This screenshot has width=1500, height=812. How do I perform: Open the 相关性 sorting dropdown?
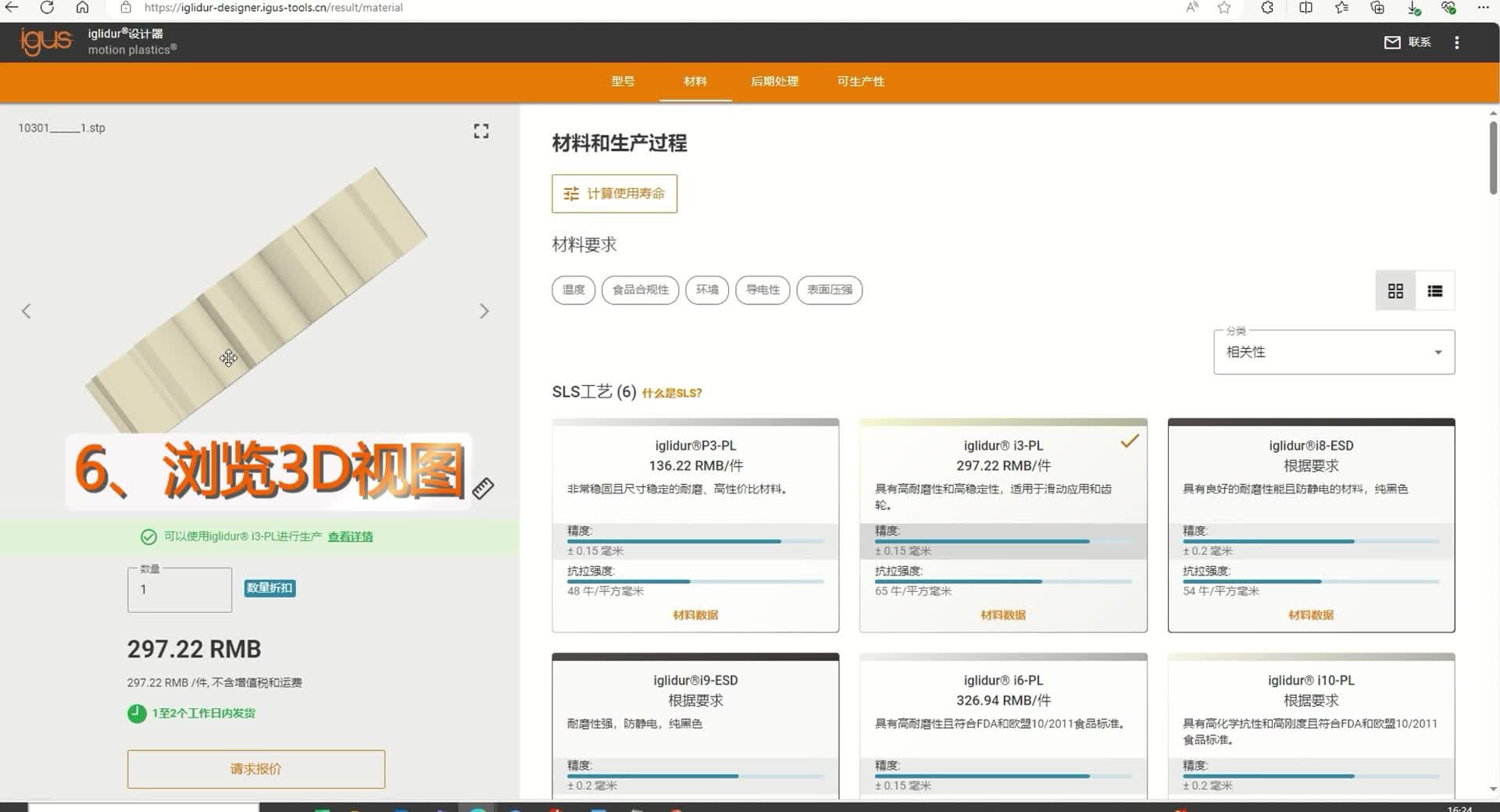pyautogui.click(x=1334, y=352)
